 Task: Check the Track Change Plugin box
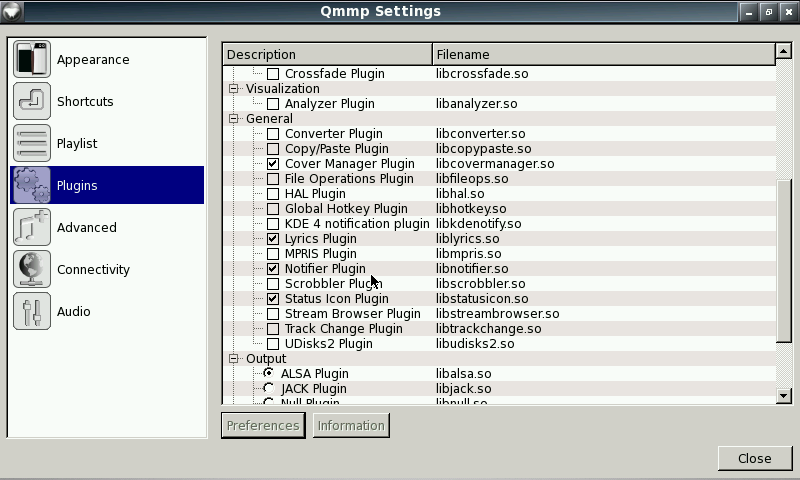click(x=273, y=329)
